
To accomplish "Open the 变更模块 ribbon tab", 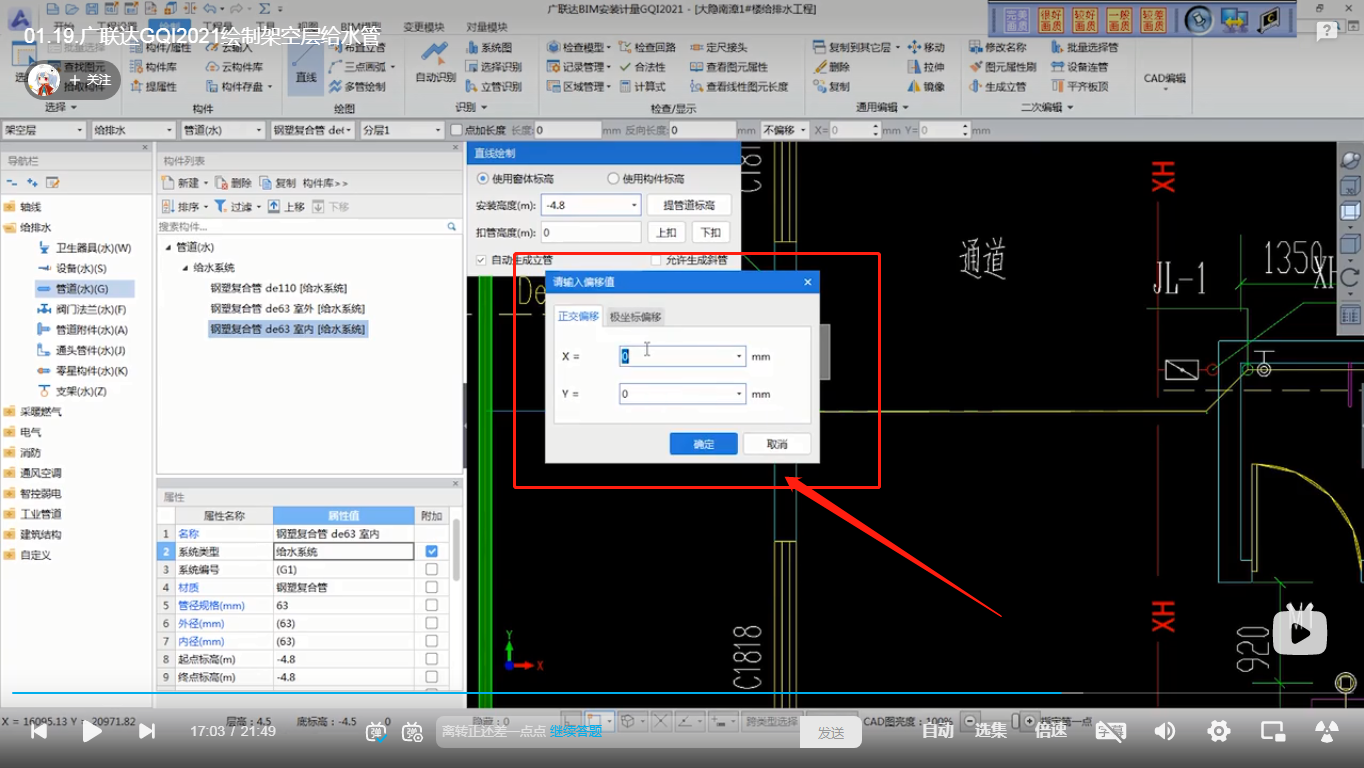I will pyautogui.click(x=423, y=27).
